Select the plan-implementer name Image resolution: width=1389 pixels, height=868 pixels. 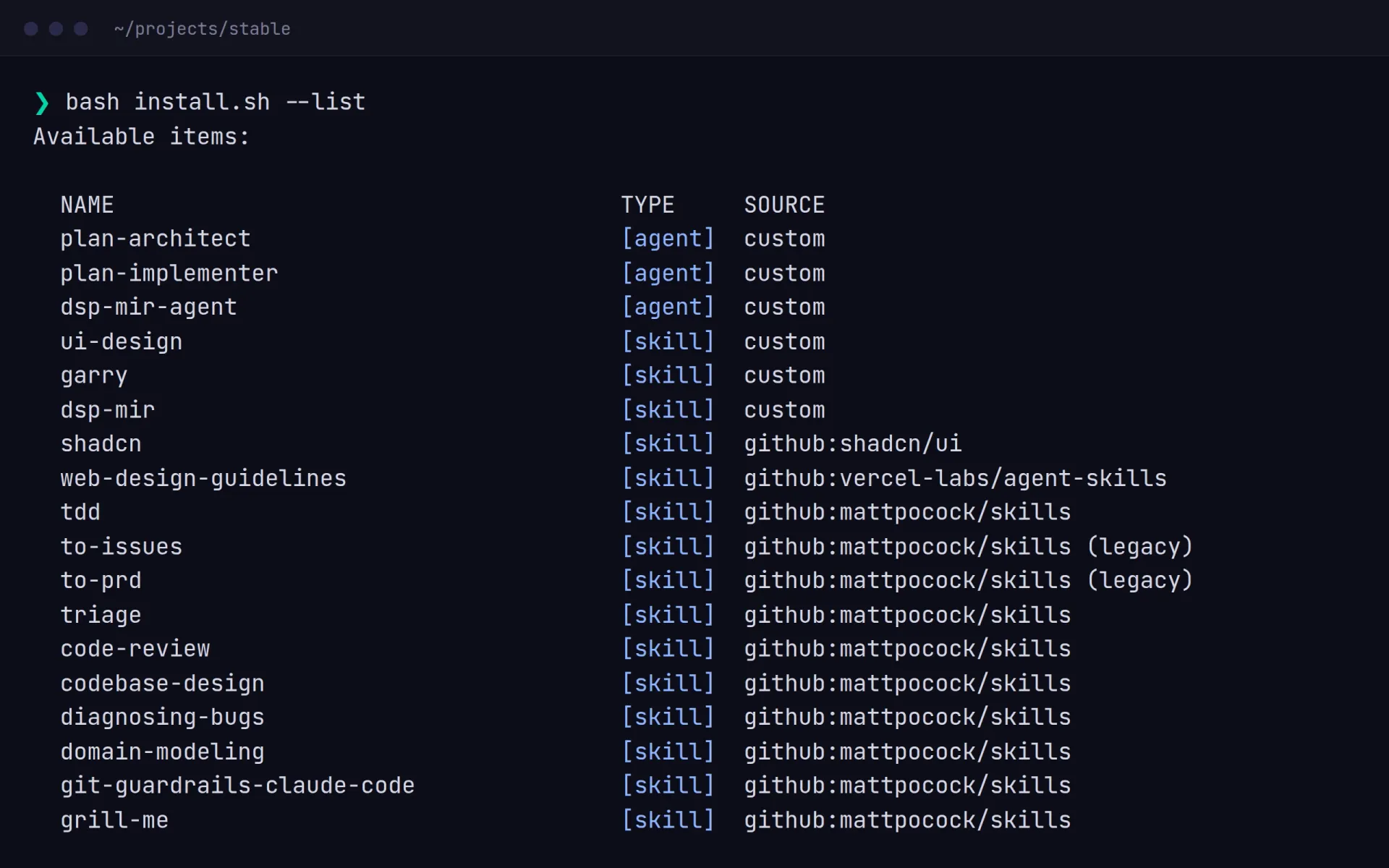(x=169, y=273)
